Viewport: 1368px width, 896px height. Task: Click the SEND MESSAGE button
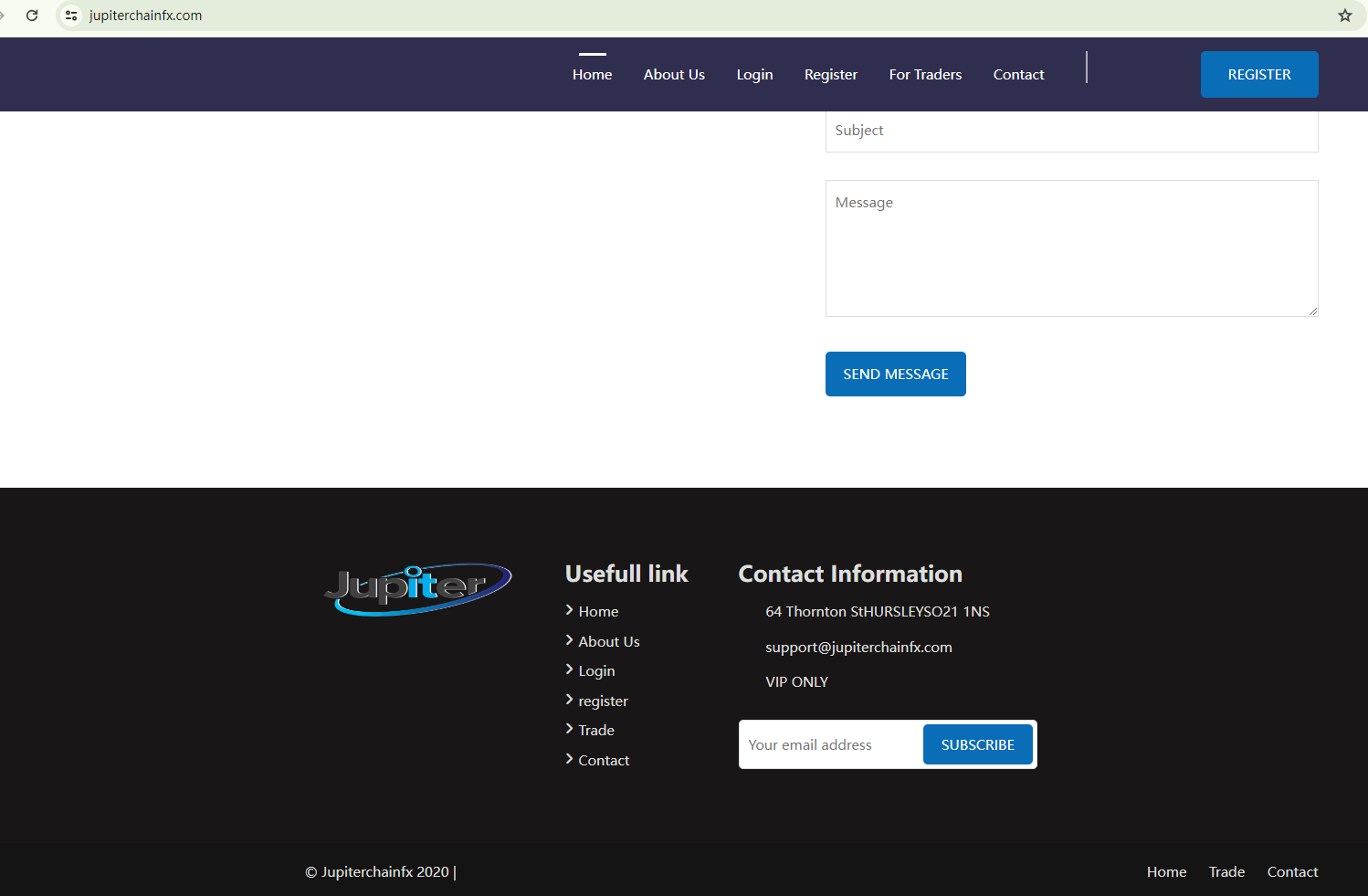pyautogui.click(x=896, y=374)
